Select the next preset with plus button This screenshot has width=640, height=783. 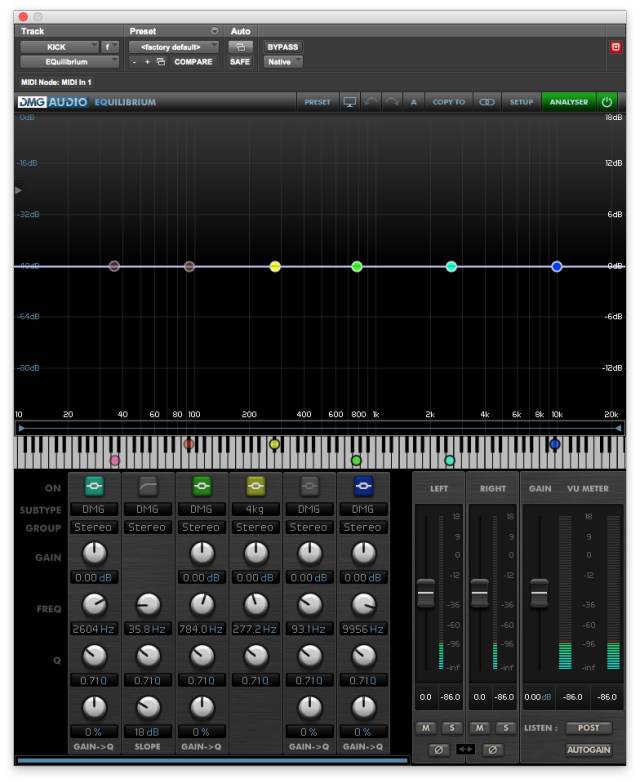[147, 62]
